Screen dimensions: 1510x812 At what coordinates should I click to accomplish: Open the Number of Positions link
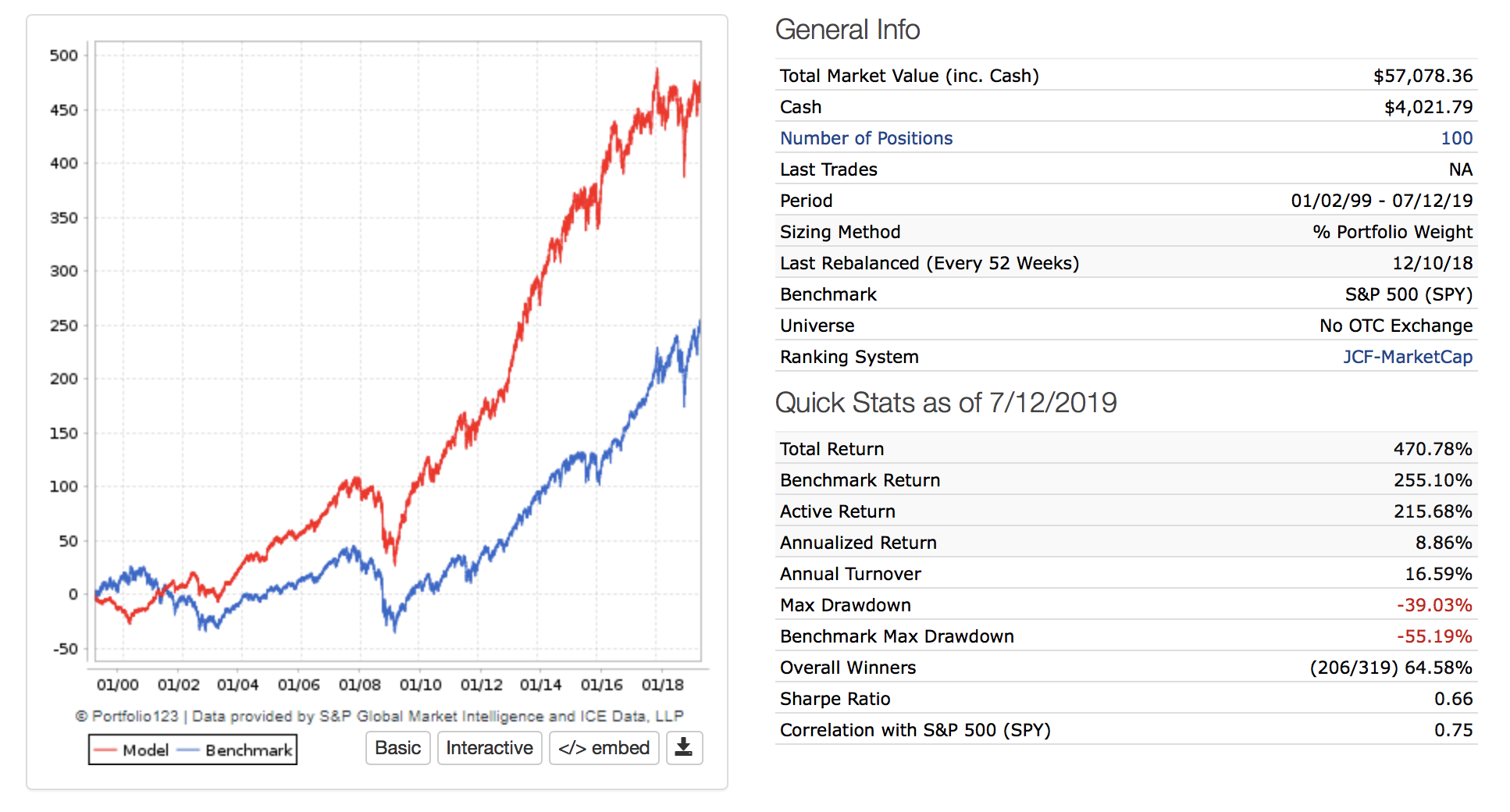pos(866,138)
